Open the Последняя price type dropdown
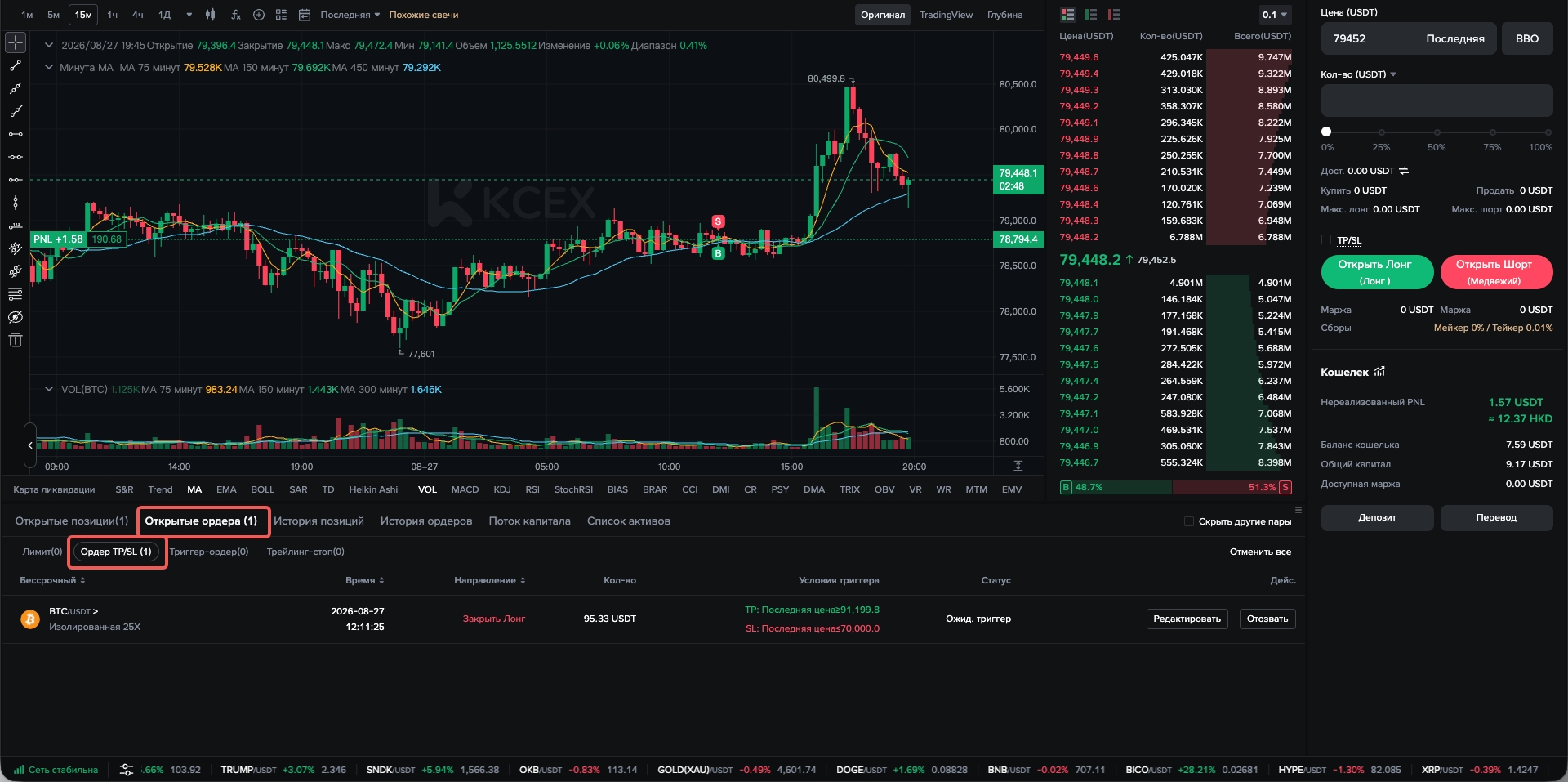 350,15
